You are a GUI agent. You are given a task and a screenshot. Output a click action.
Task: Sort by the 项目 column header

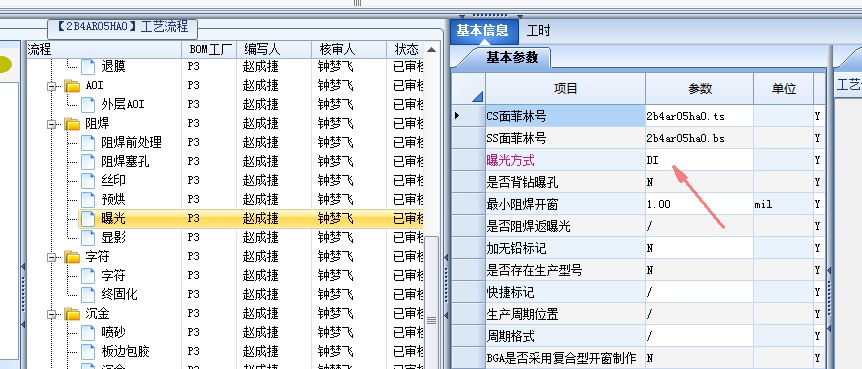click(x=565, y=89)
